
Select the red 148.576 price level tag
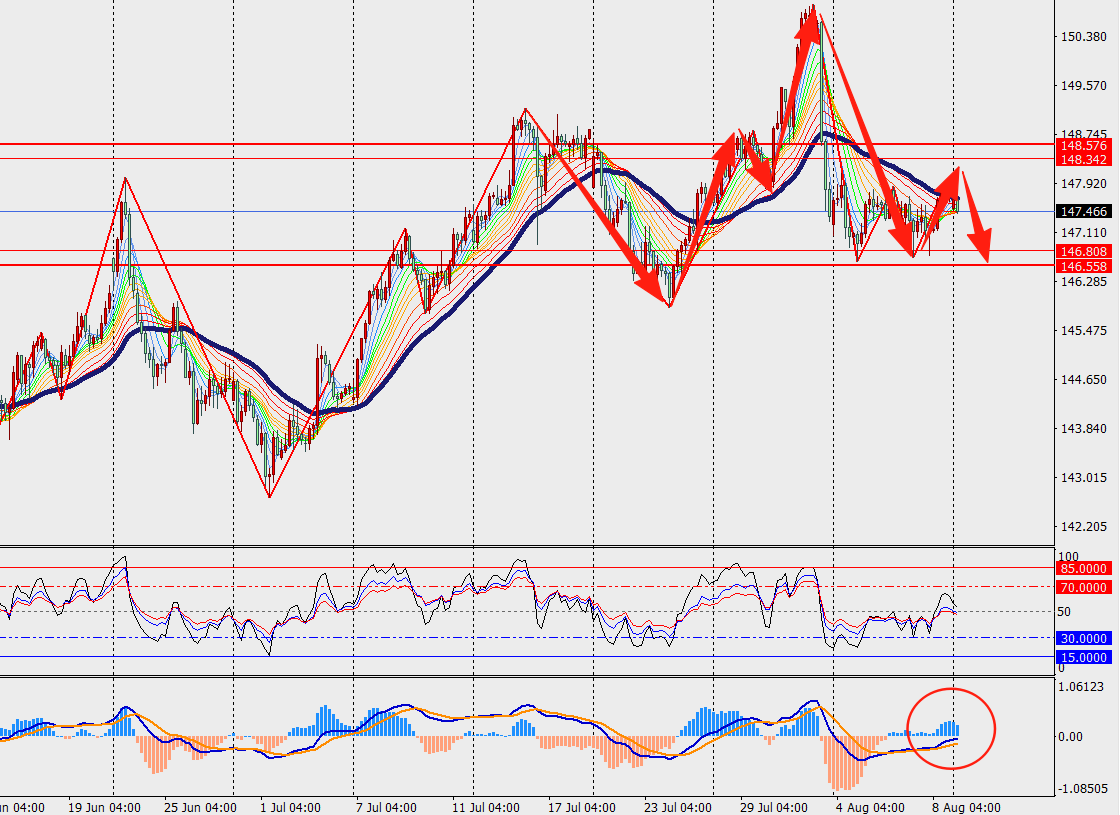click(1084, 146)
